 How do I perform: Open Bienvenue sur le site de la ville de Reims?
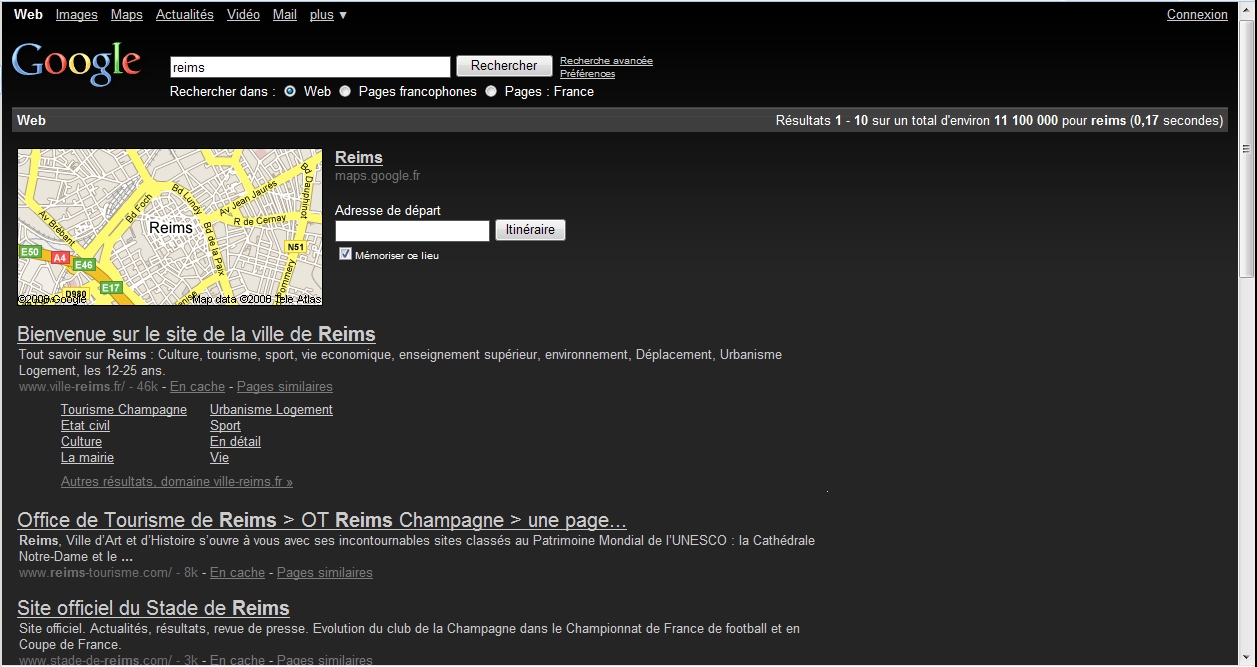tap(196, 334)
